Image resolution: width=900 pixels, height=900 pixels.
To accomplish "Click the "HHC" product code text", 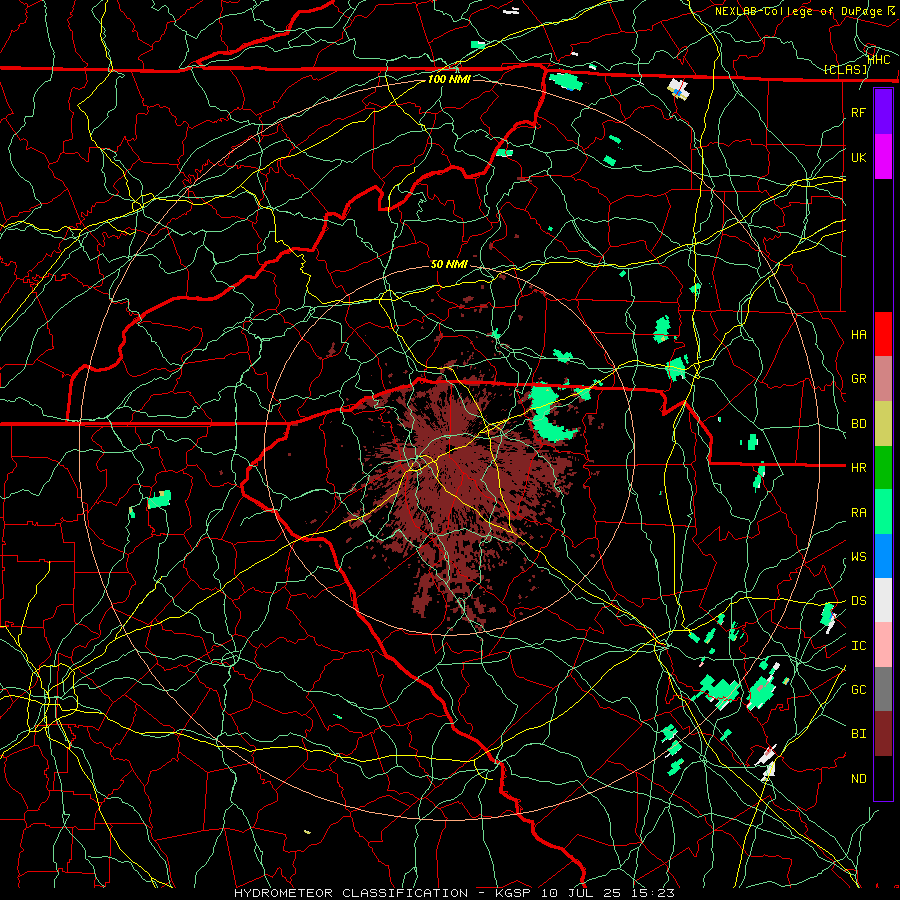I will point(879,59).
